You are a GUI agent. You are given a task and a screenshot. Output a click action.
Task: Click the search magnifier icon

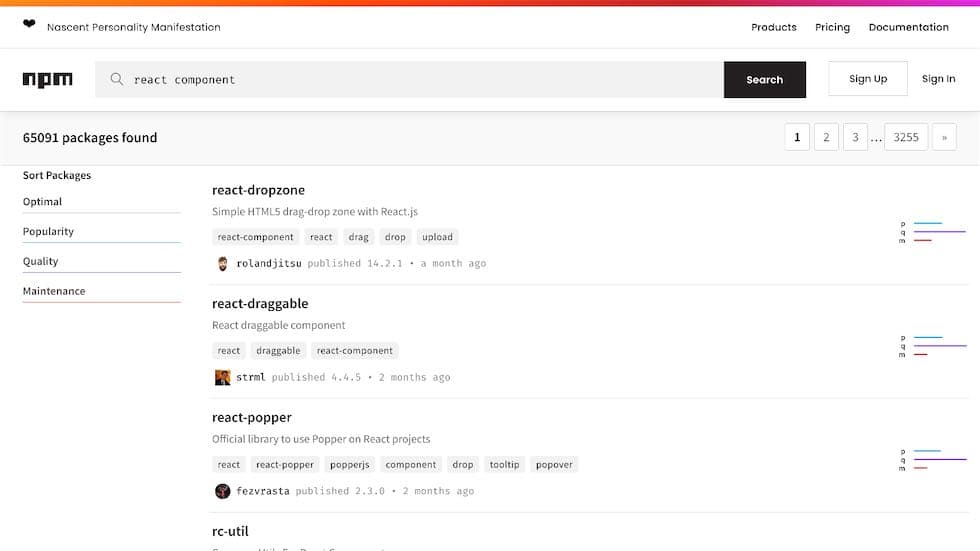point(116,79)
